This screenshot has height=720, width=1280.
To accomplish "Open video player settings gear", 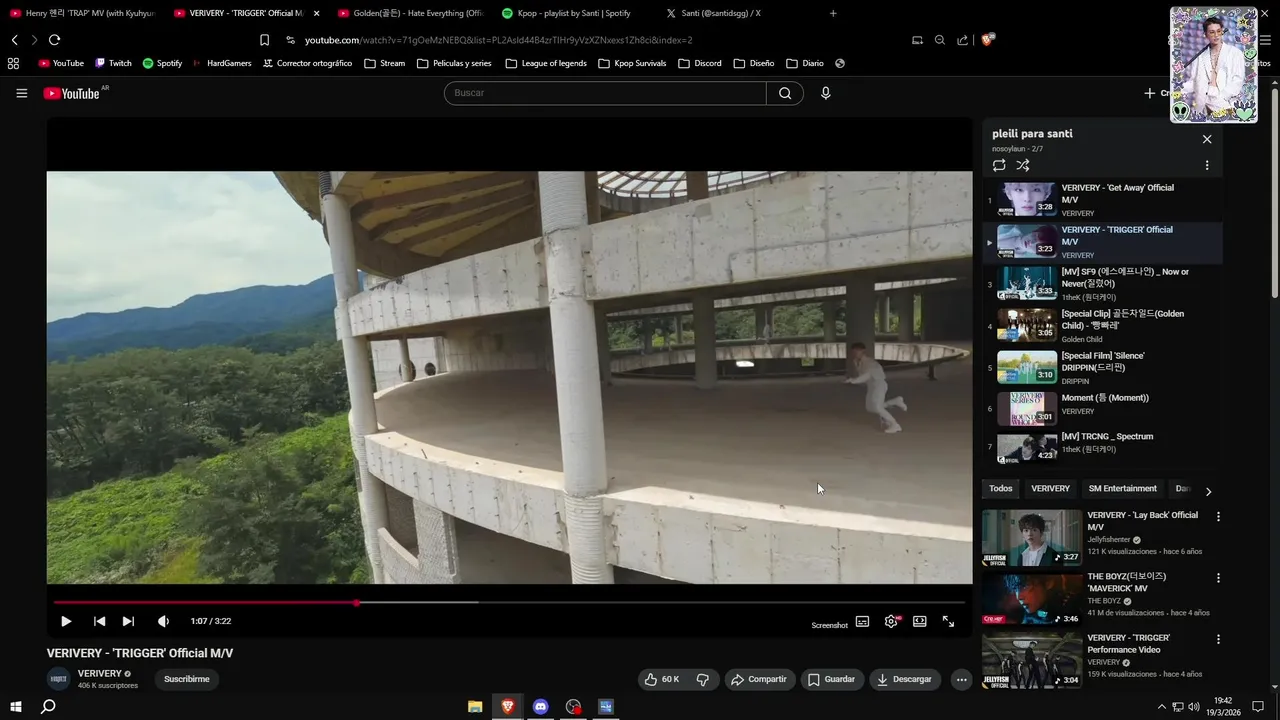I will (891, 621).
